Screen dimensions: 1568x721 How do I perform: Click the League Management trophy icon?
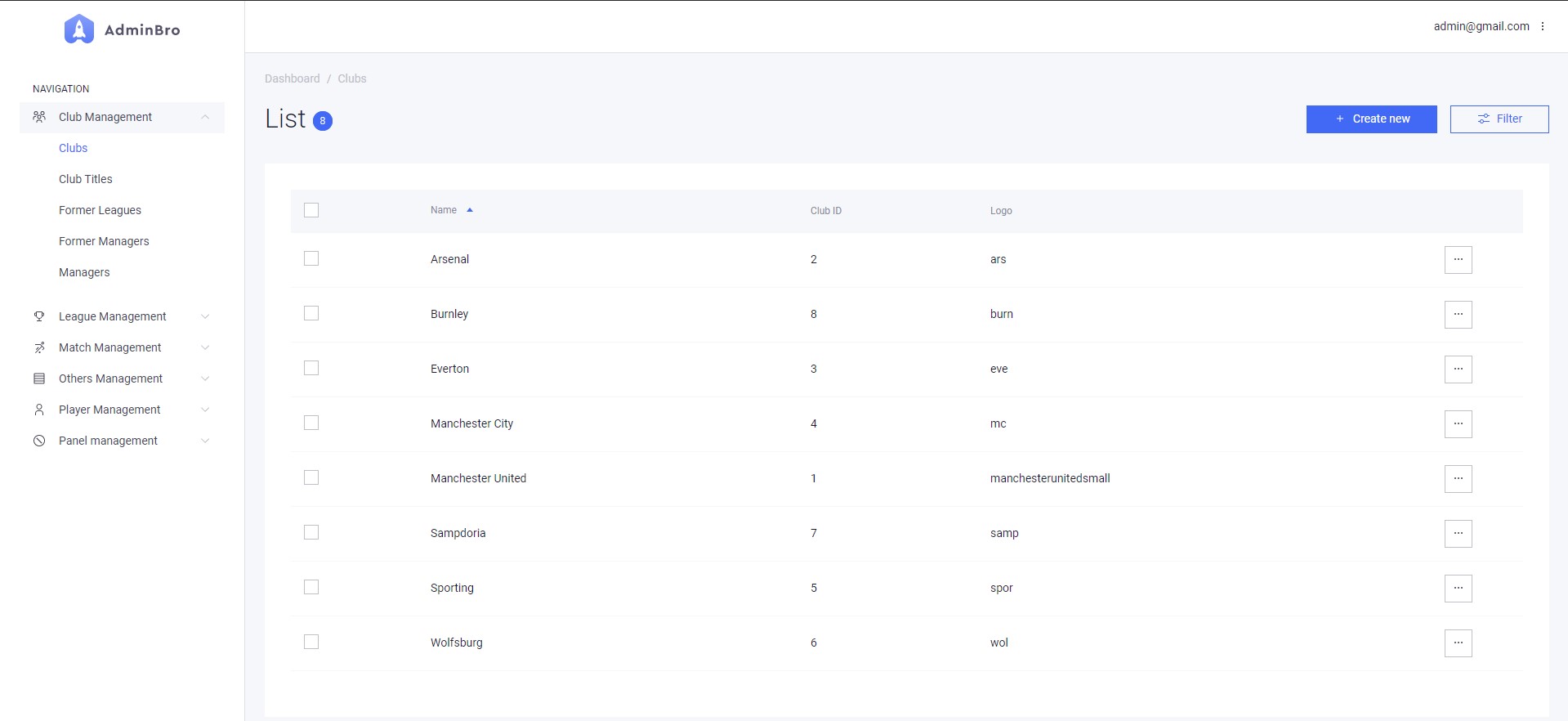[39, 316]
